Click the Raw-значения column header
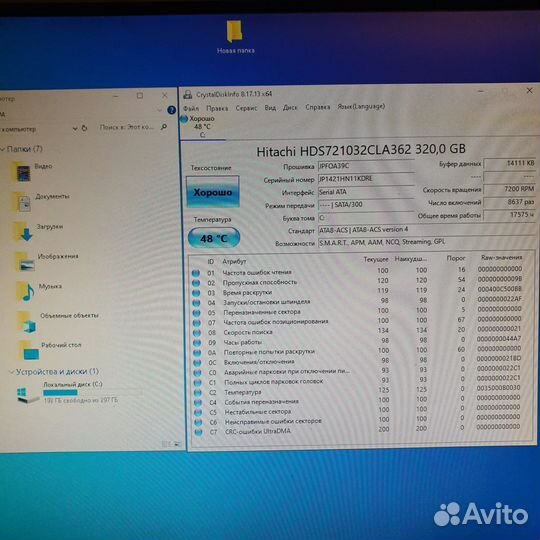The height and width of the screenshot is (540, 540). tap(501, 257)
